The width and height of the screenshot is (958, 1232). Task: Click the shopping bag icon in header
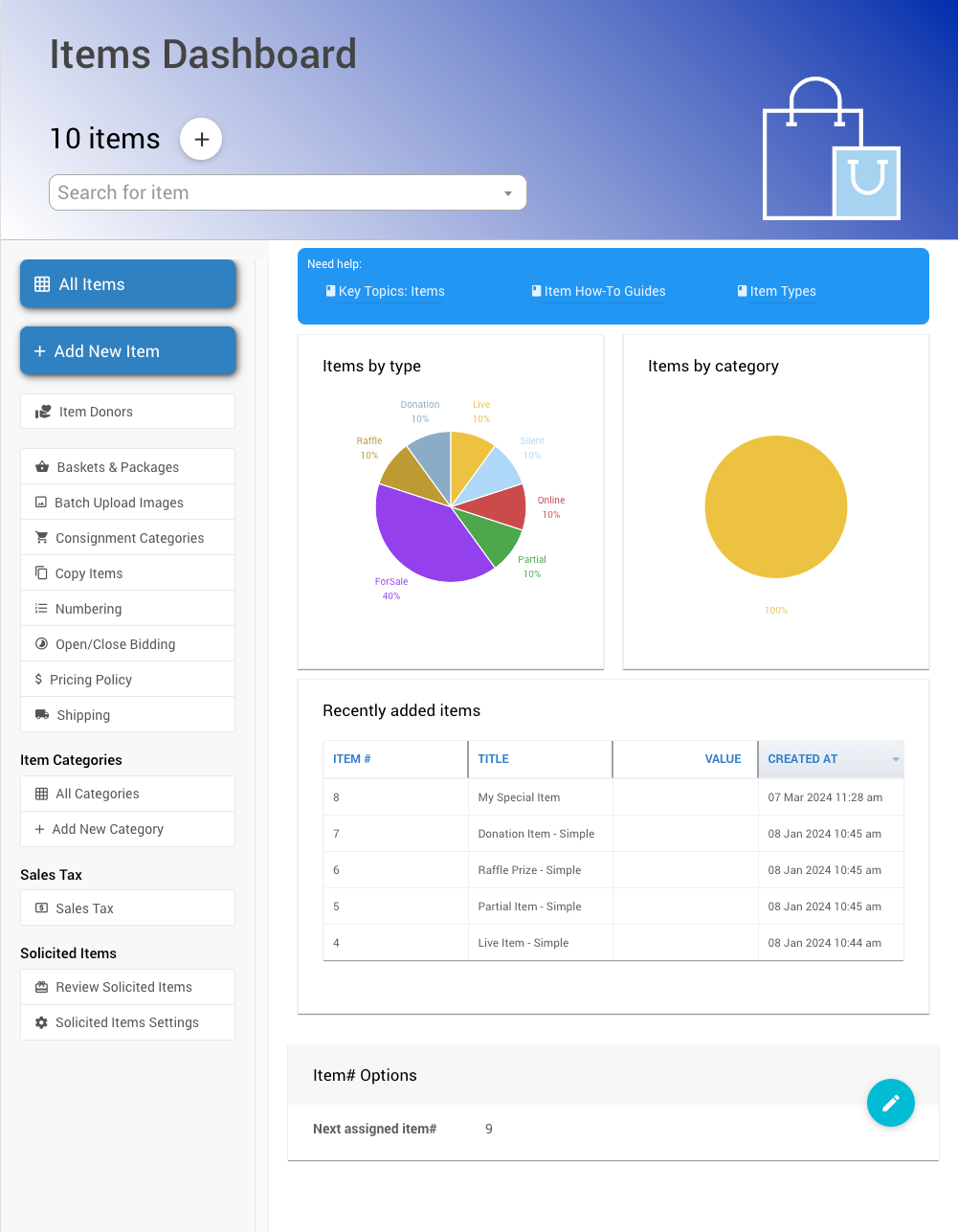coord(831,149)
